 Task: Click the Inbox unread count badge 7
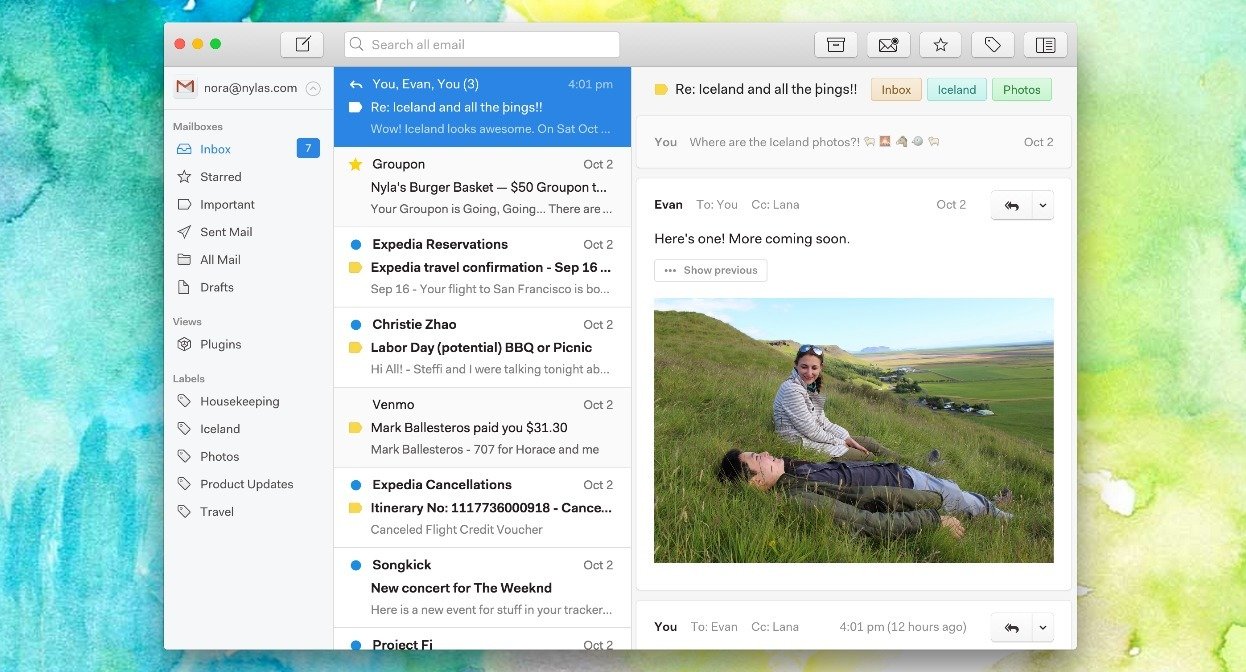click(308, 149)
